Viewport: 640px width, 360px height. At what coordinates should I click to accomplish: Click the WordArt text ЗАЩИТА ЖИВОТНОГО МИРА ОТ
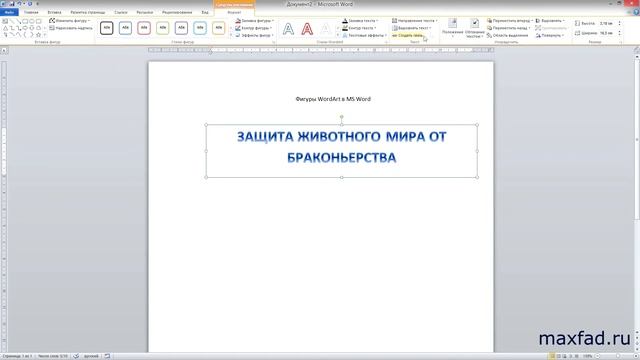coord(342,137)
